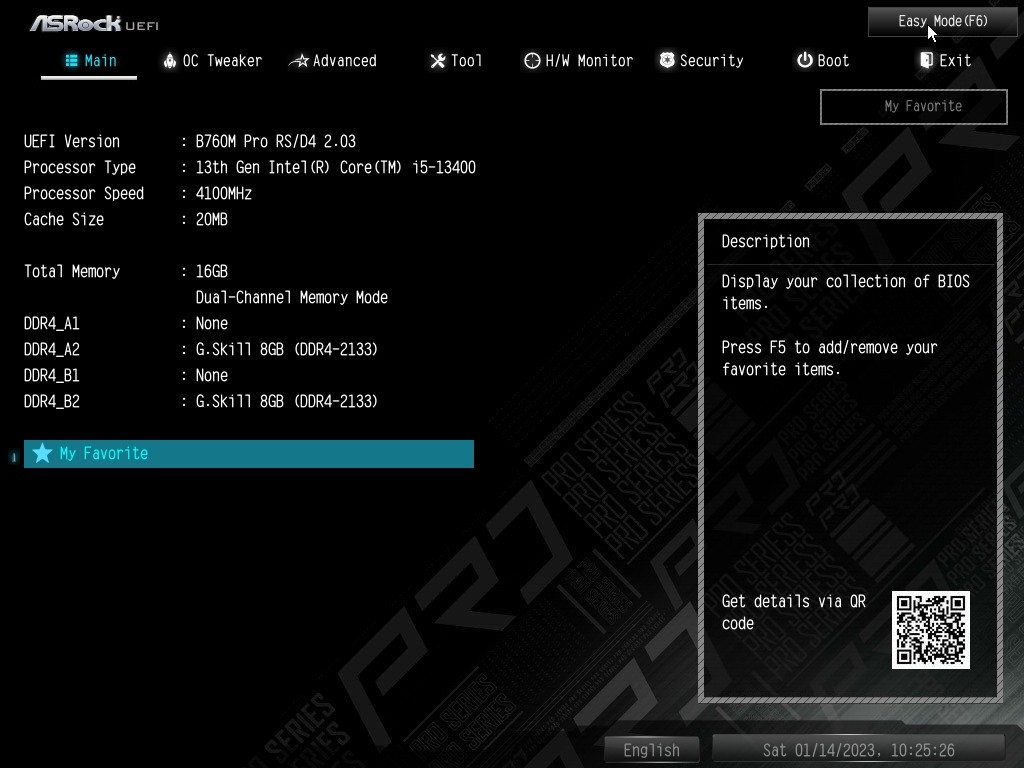Click the OC Tweaker rocket icon
Image resolution: width=1024 pixels, height=768 pixels.
pyautogui.click(x=170, y=61)
